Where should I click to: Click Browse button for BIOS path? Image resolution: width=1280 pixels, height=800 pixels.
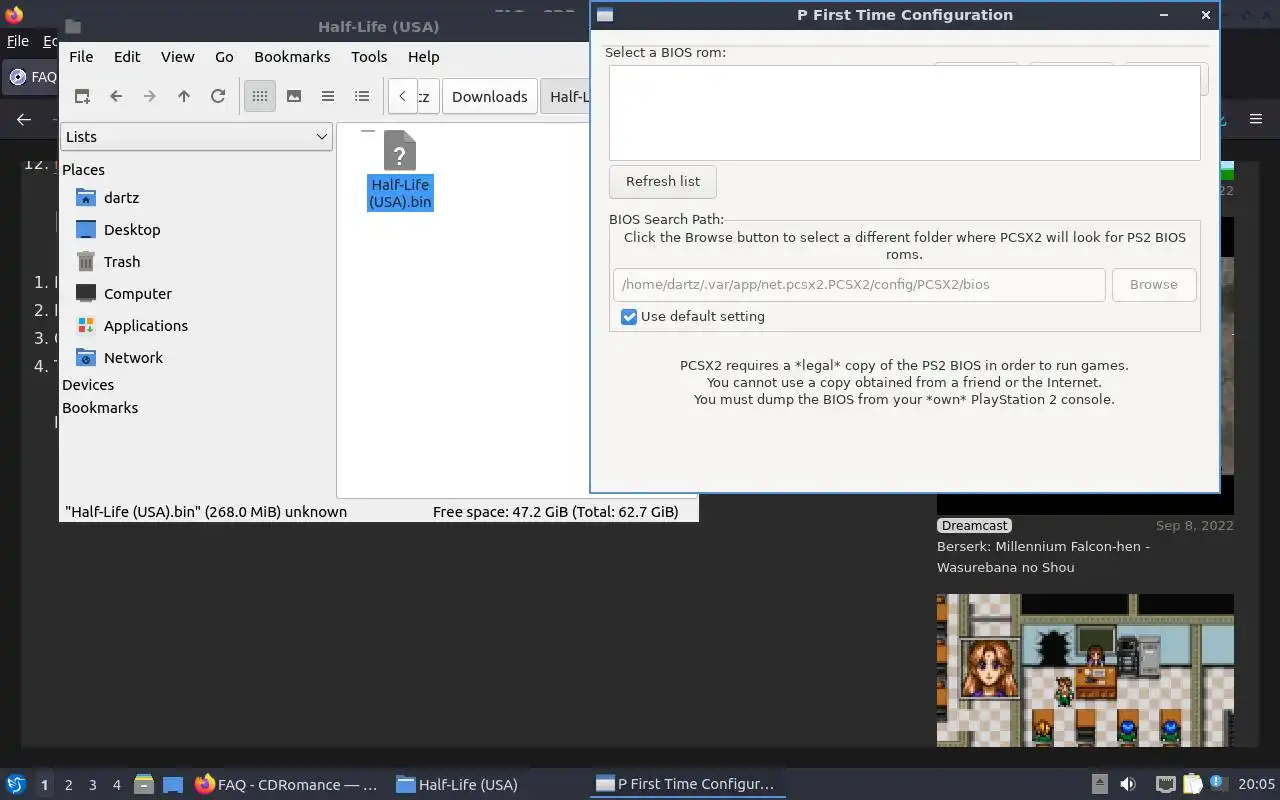pos(1154,284)
